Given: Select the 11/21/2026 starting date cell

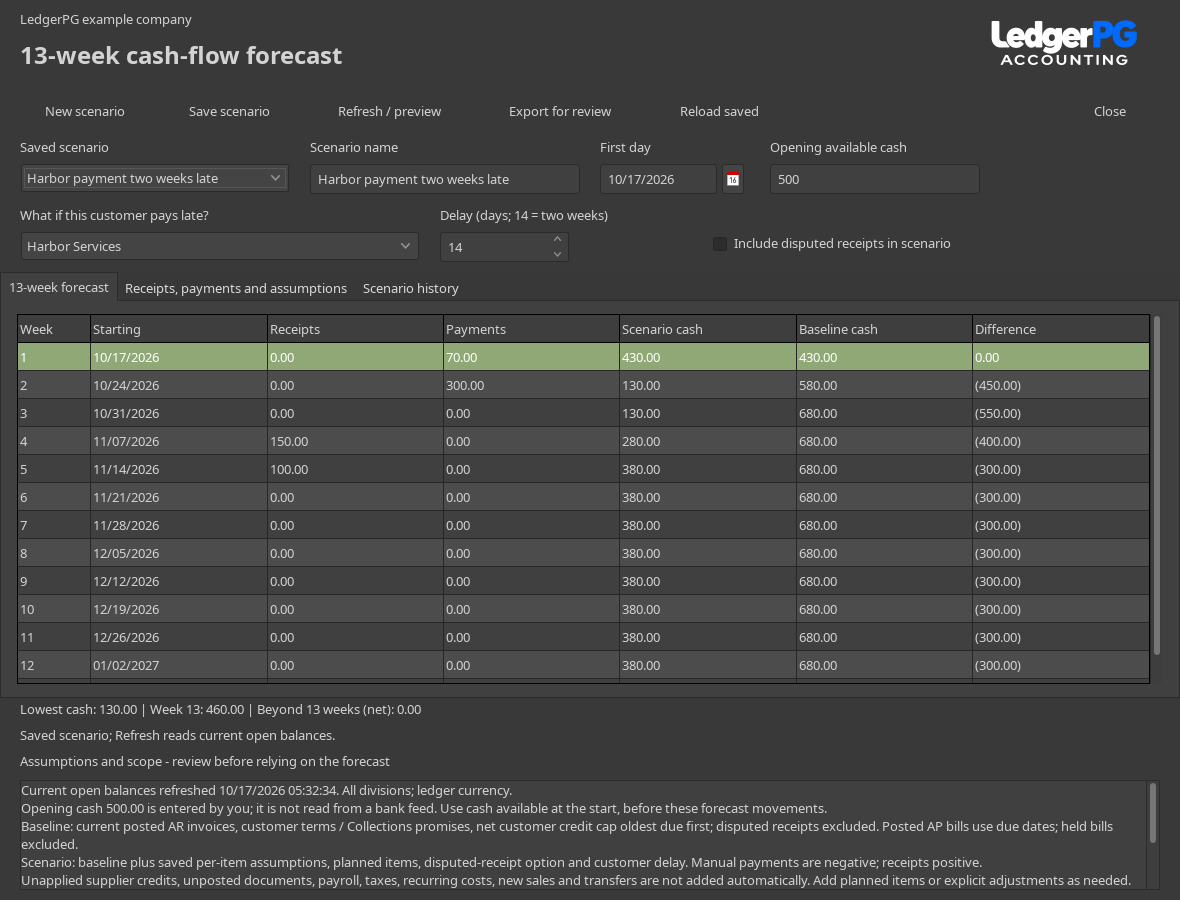Looking at the screenshot, I should coord(178,497).
